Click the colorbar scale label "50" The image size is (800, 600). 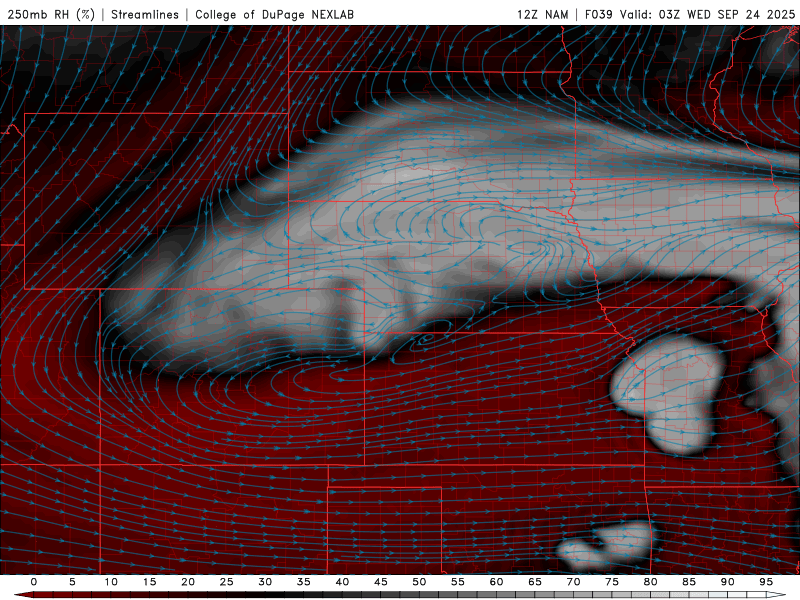tap(419, 582)
